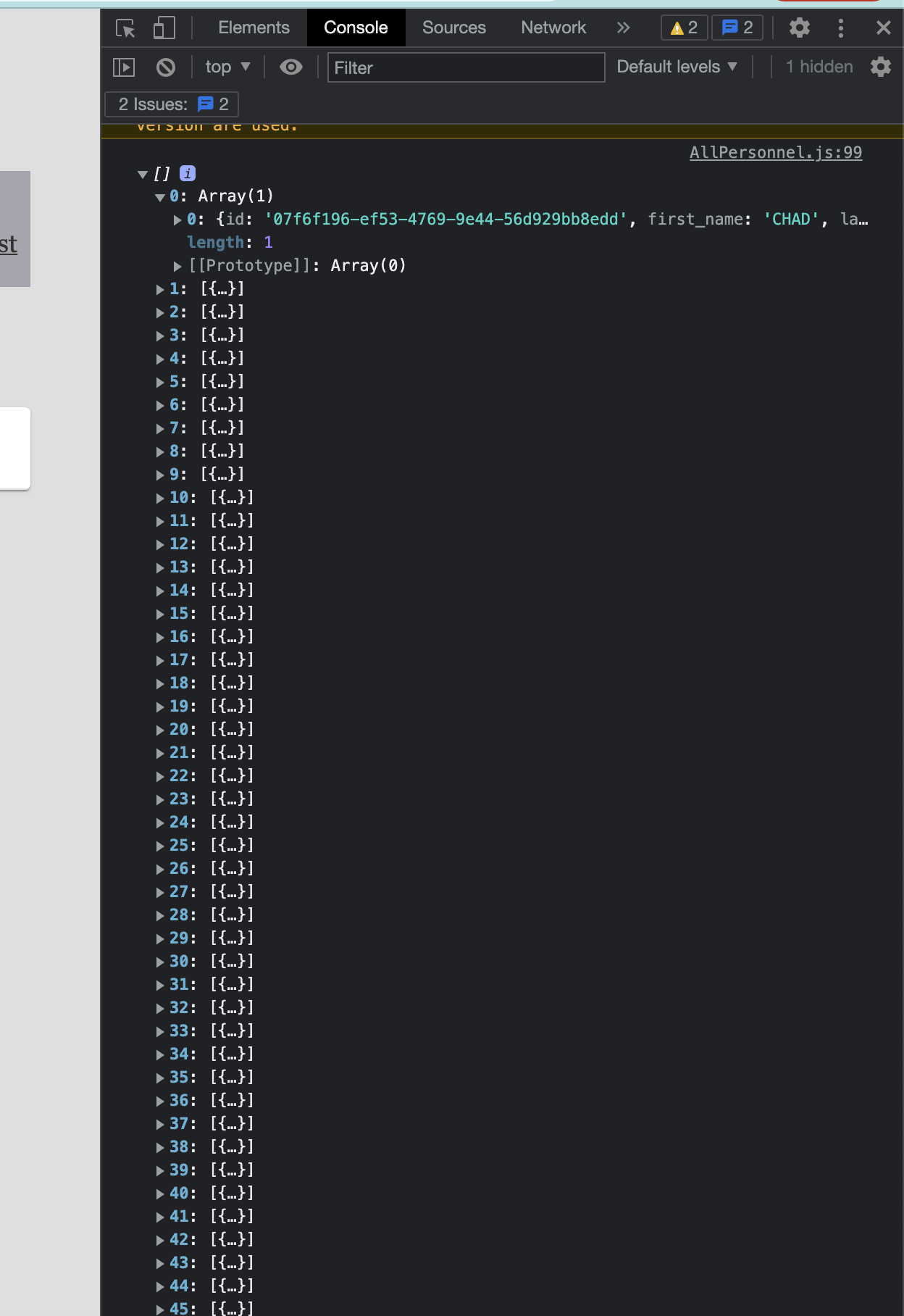
Task: Expand array index 44
Action: (x=160, y=1286)
